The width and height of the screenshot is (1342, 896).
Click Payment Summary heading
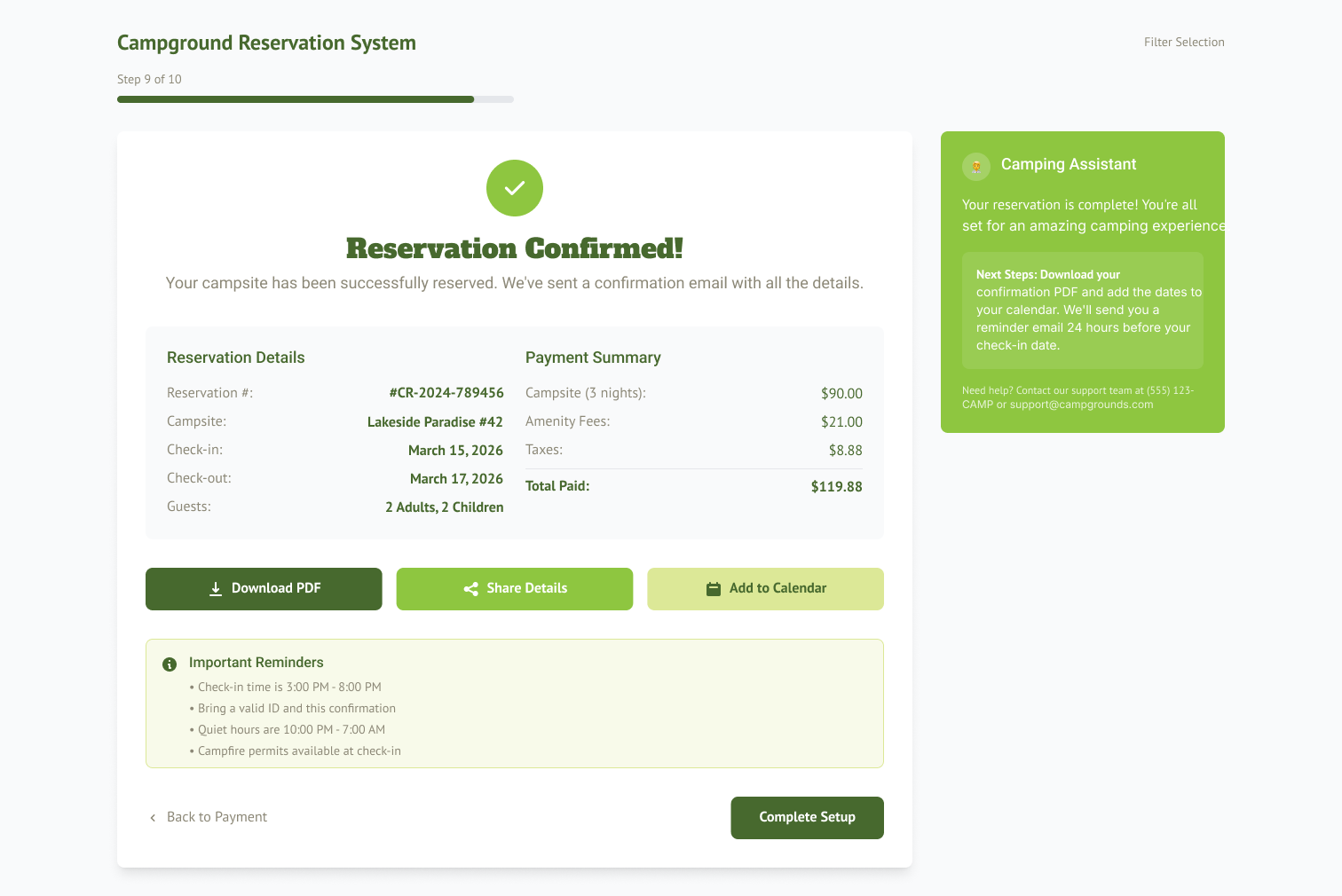(593, 358)
